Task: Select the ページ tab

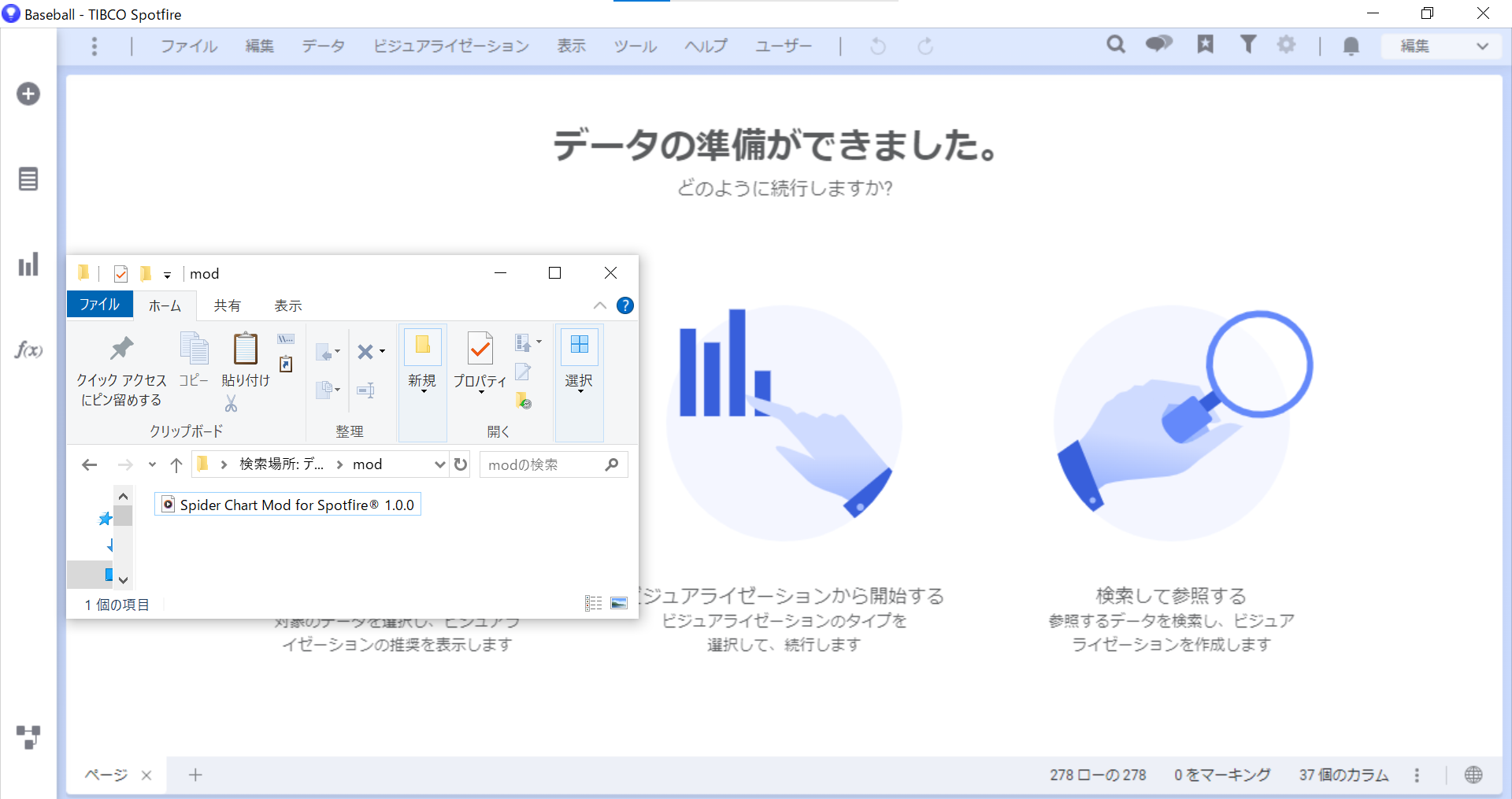Action: point(106,775)
